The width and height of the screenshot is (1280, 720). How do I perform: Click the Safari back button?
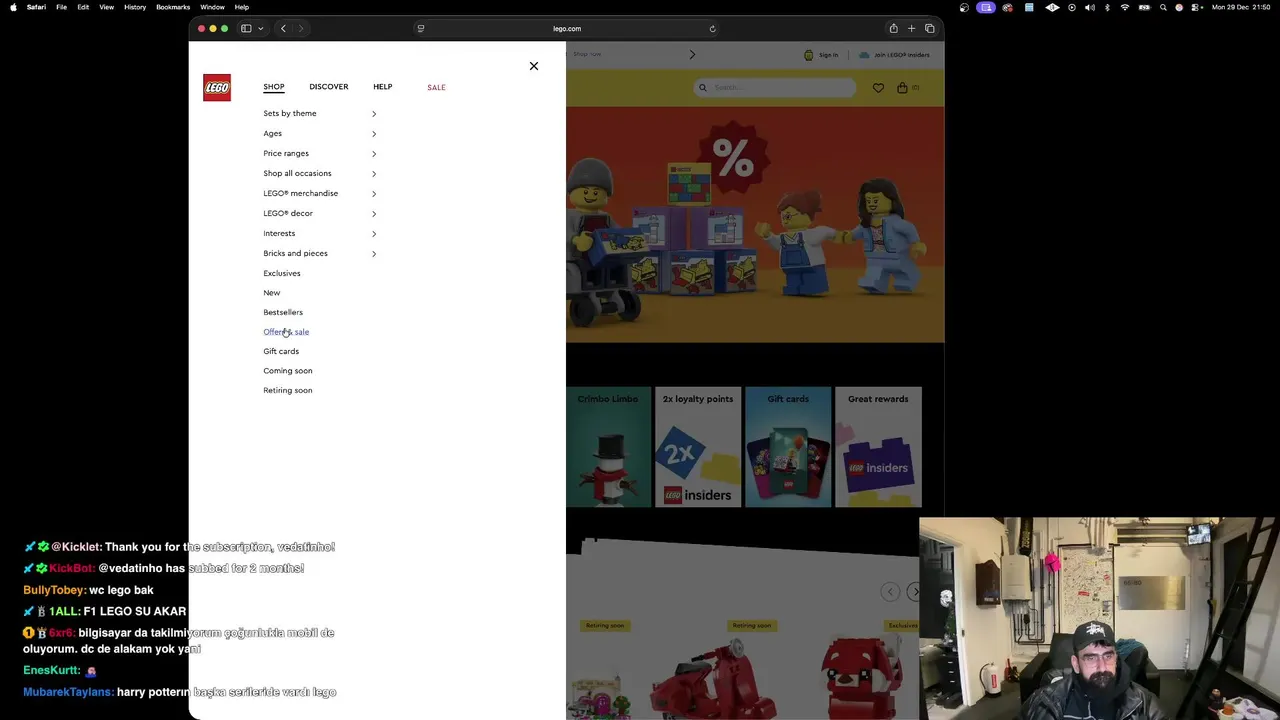pyautogui.click(x=283, y=29)
